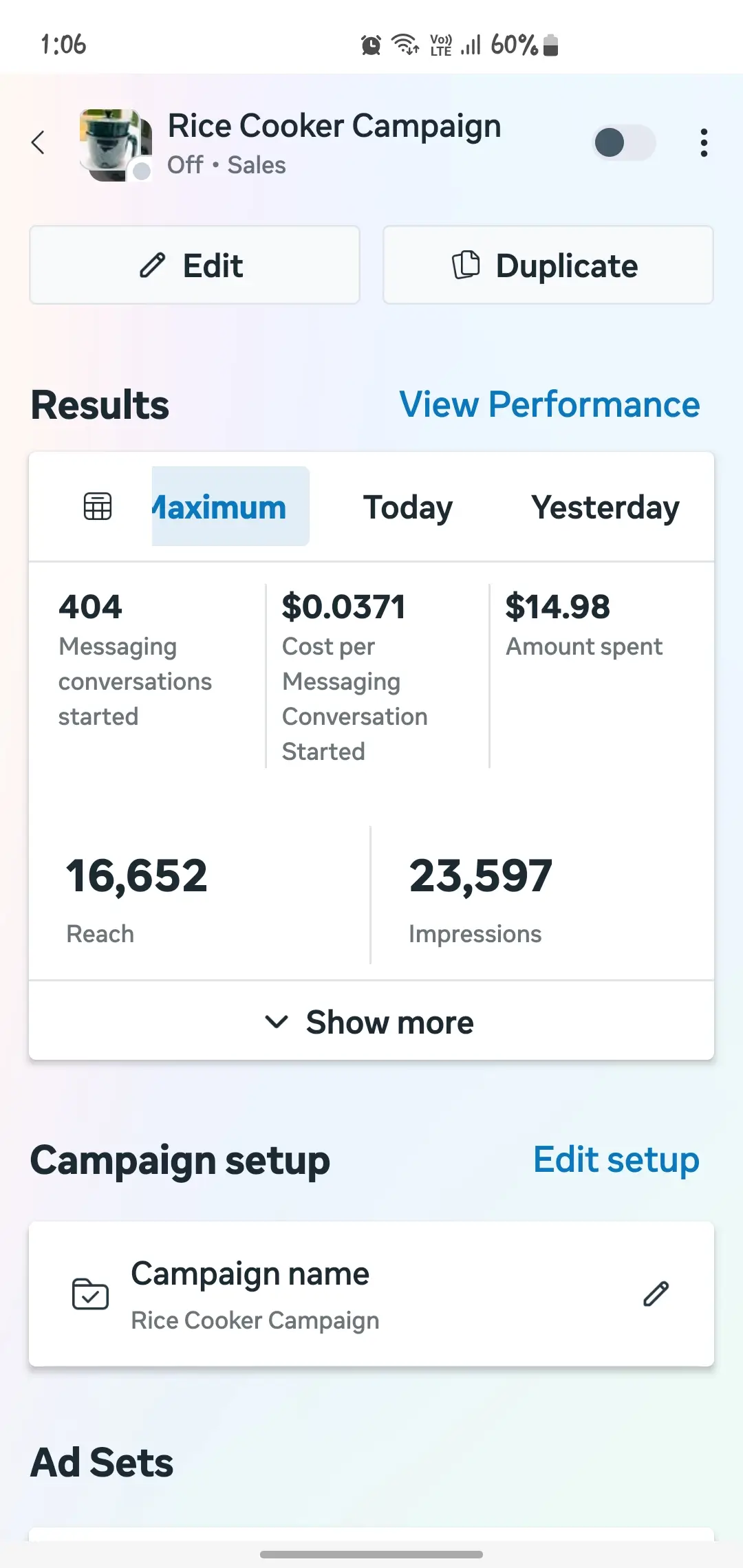Switch to the Today tab
743x1568 pixels.
pos(408,508)
